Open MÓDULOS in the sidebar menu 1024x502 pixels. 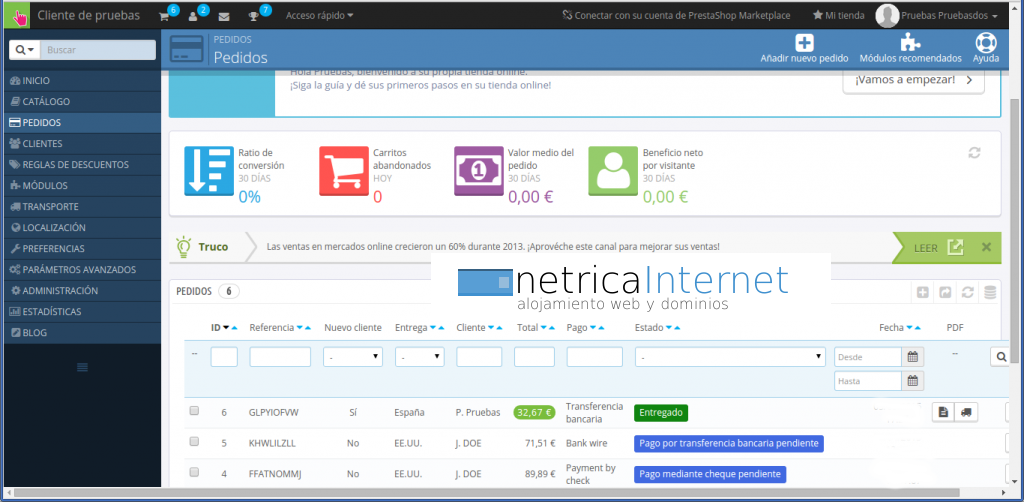coord(82,185)
